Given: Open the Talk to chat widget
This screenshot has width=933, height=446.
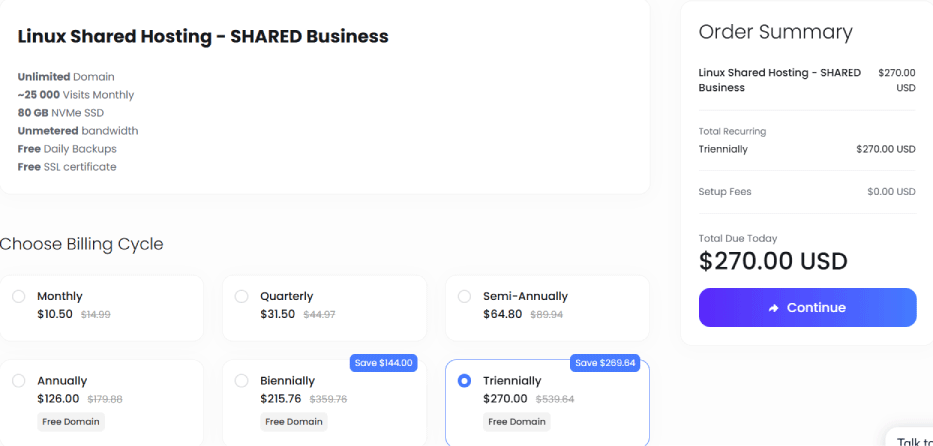Looking at the screenshot, I should 913,441.
